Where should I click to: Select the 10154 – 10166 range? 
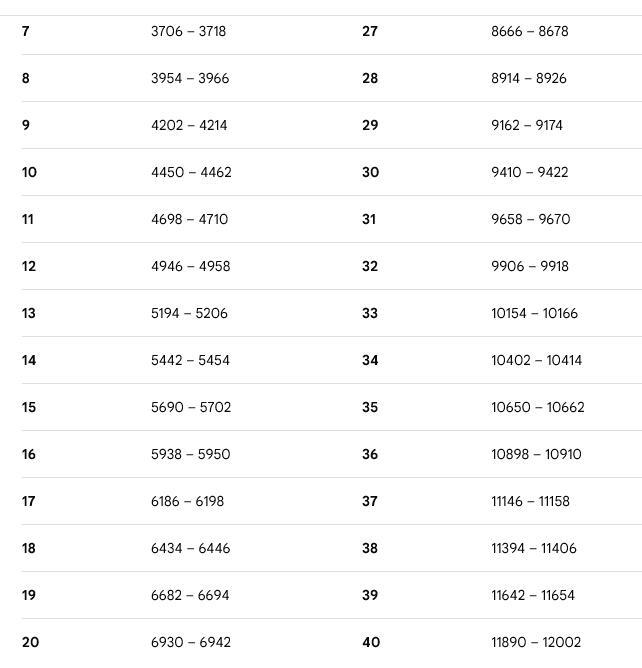coord(534,313)
